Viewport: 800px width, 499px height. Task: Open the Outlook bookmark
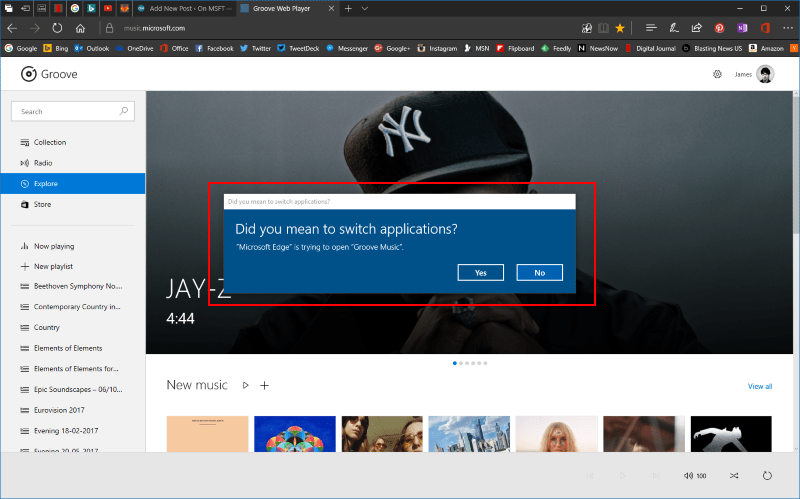[92, 48]
